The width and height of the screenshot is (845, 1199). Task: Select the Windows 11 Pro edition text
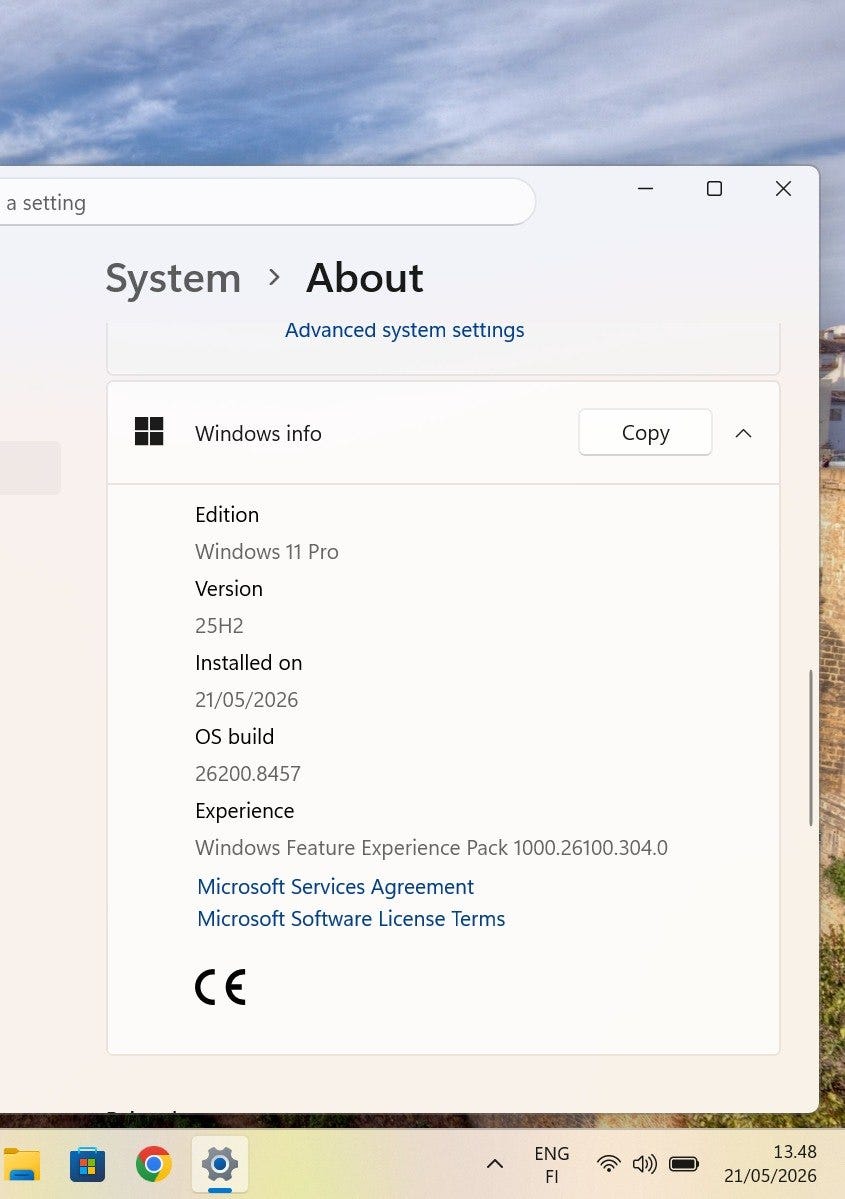pyautogui.click(x=267, y=551)
